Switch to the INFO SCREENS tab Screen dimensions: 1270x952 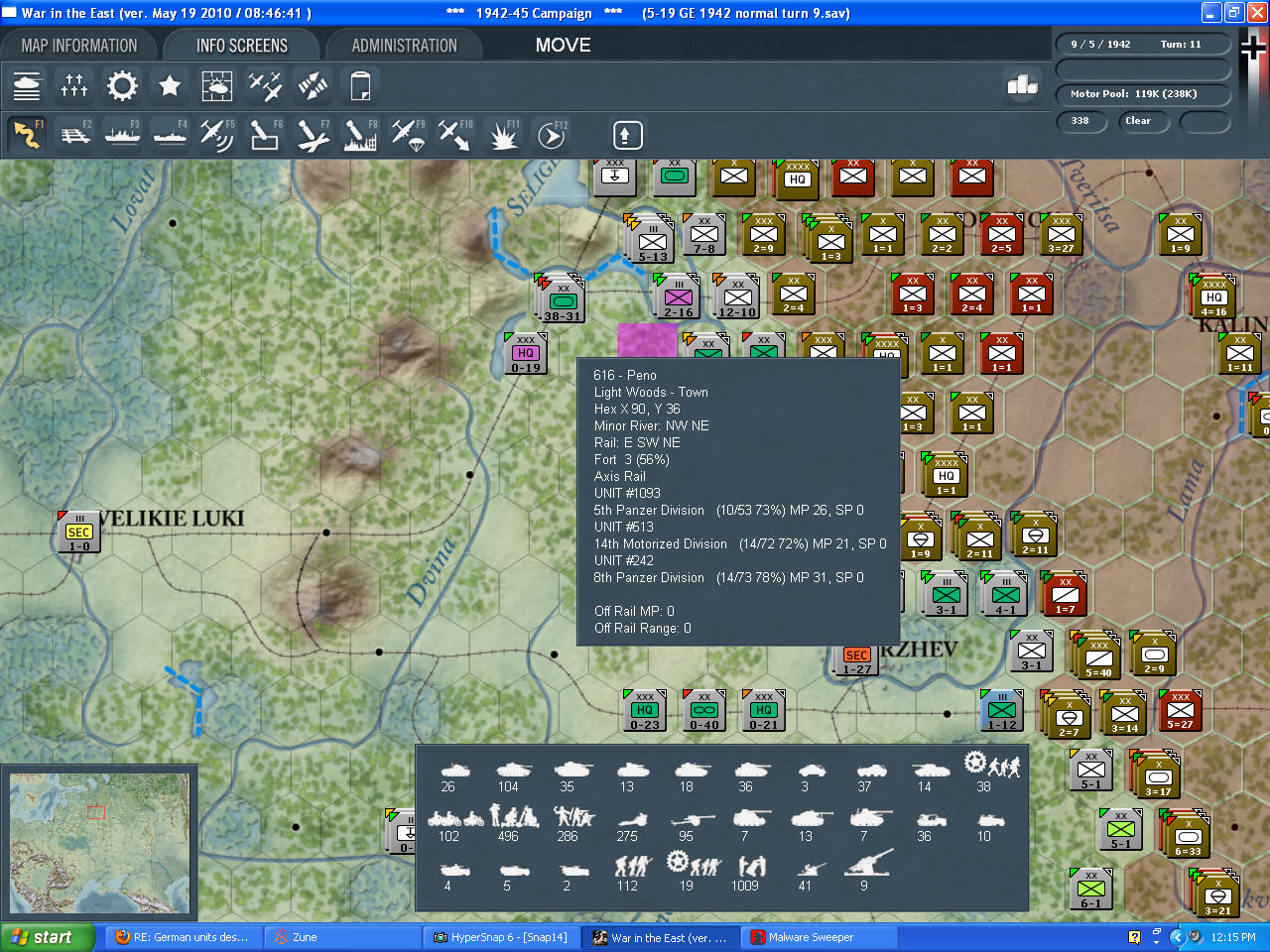[x=242, y=46]
